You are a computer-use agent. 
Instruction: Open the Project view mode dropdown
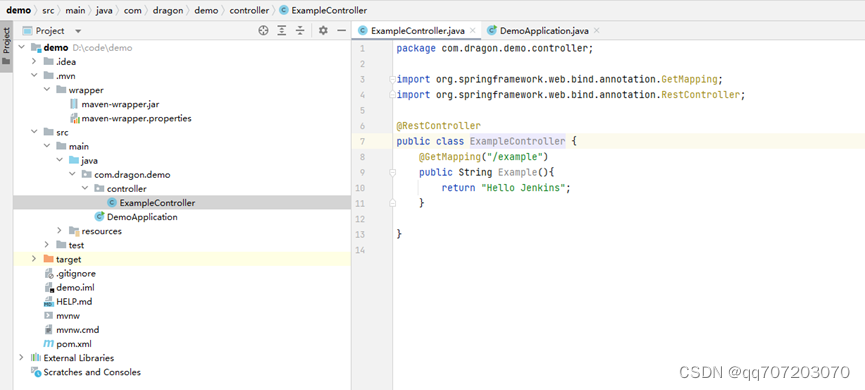pyautogui.click(x=78, y=31)
